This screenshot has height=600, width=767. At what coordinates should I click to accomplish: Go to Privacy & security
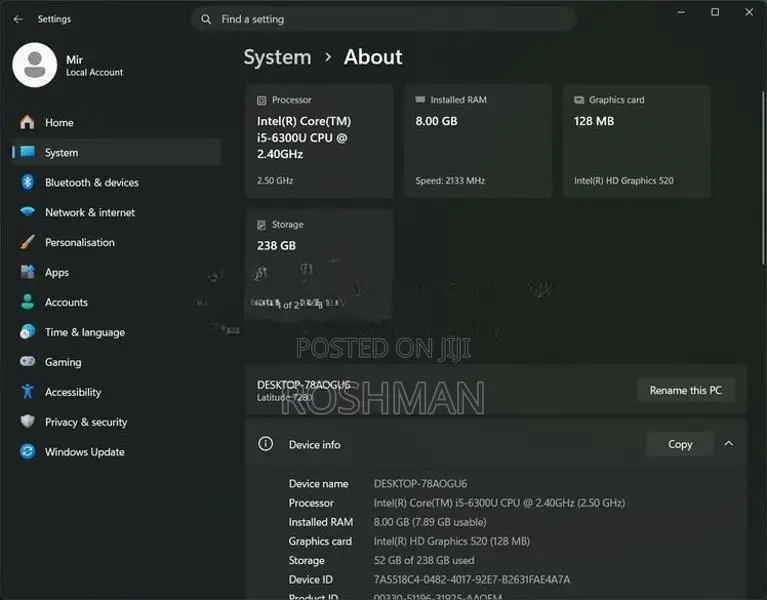coord(116,422)
